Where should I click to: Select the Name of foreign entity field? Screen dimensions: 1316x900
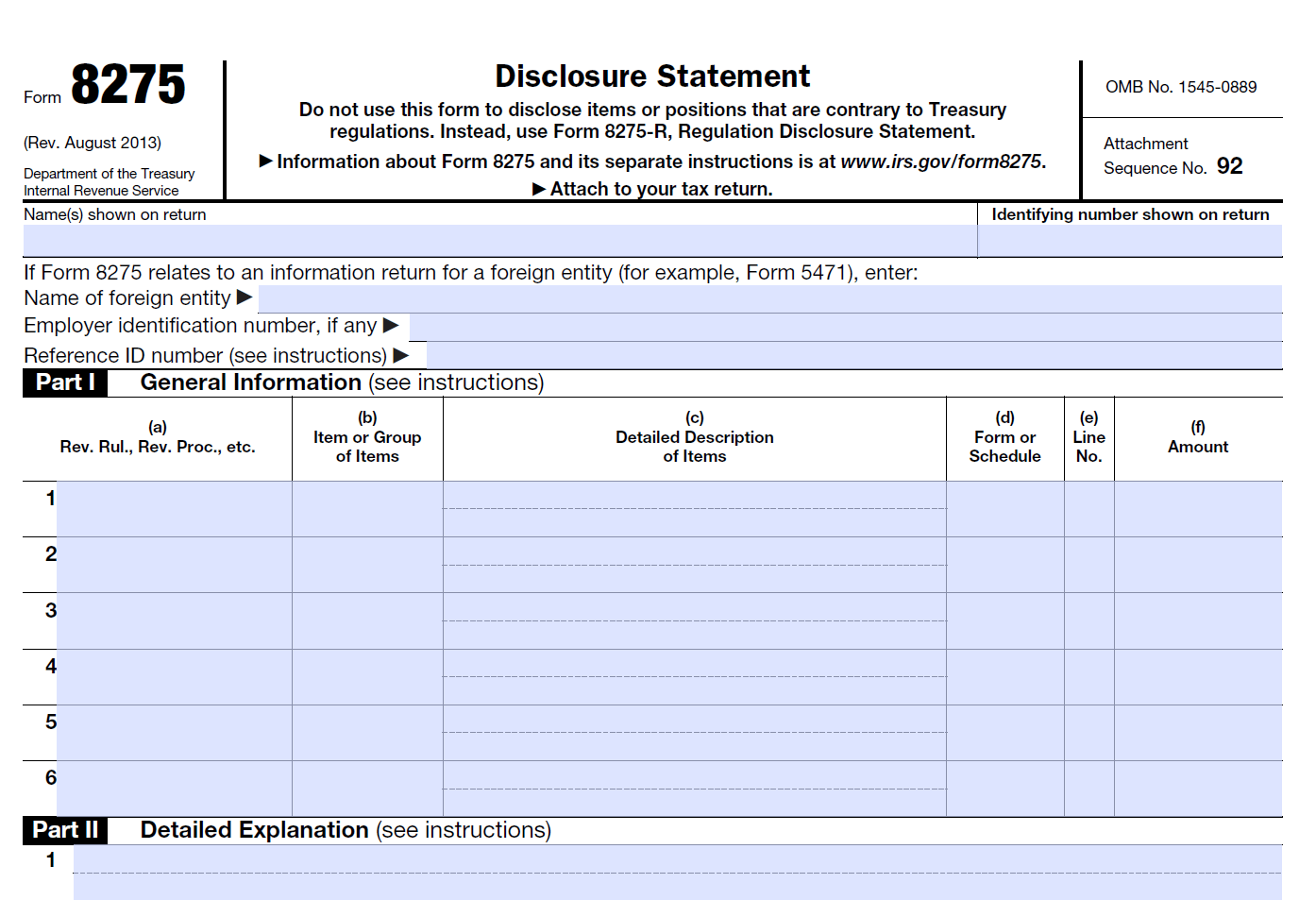point(755,298)
